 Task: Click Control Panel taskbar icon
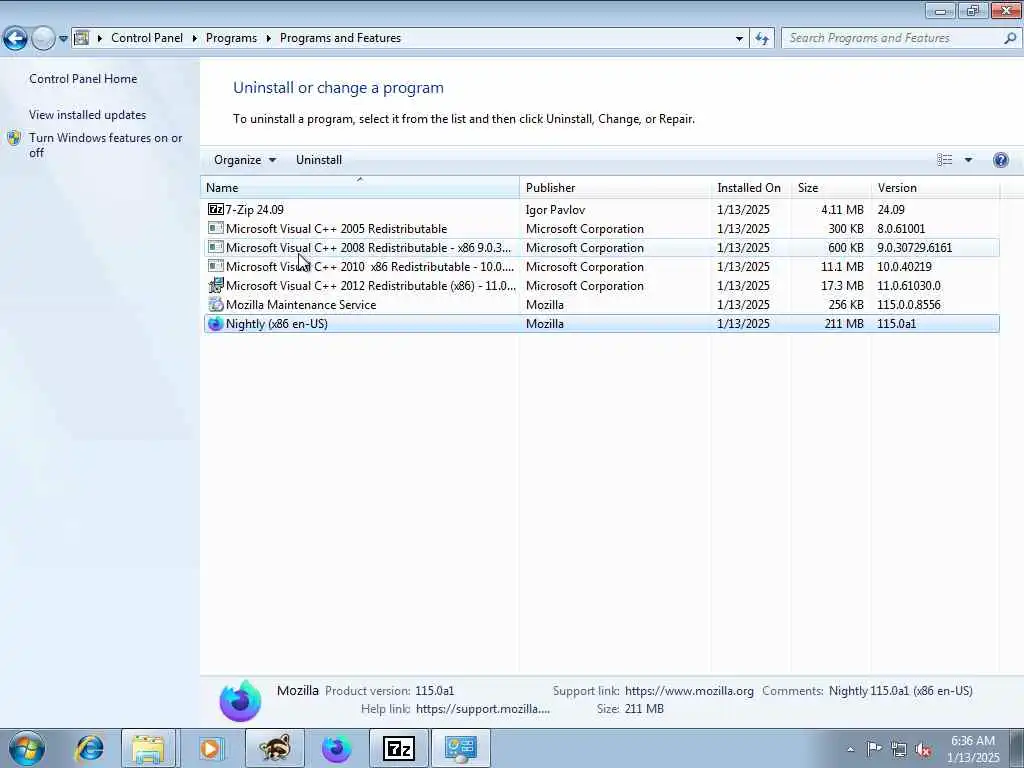point(460,748)
